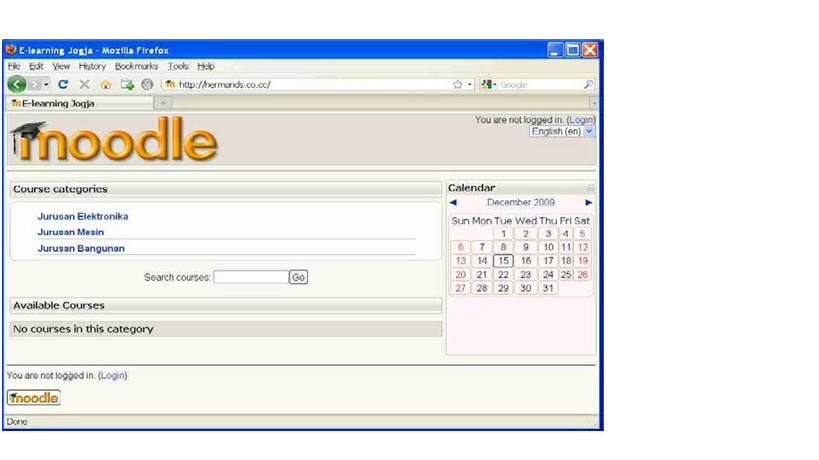Screen dimensions: 819x460
Task: Open the Jurusan Elektronika category
Action: point(83,216)
